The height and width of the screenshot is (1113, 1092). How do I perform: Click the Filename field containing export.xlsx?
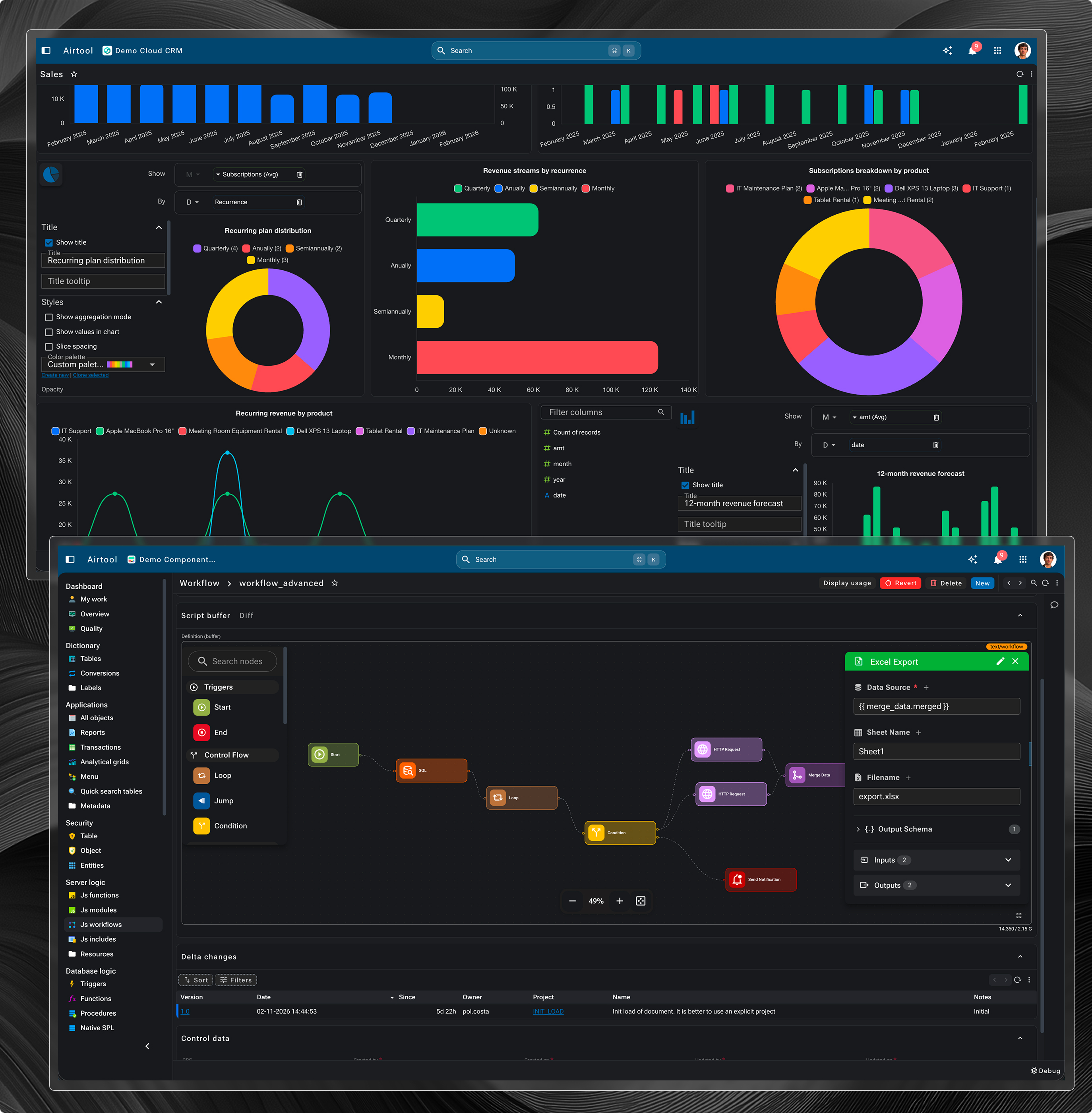click(936, 797)
